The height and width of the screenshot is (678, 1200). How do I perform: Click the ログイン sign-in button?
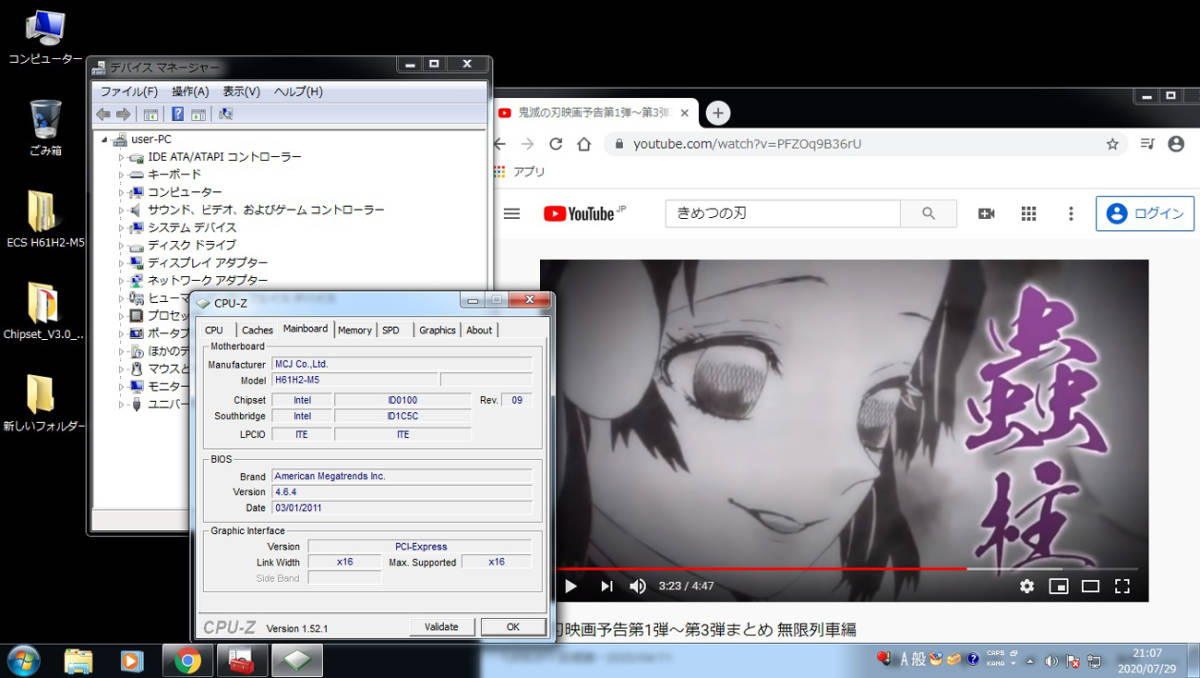1145,213
